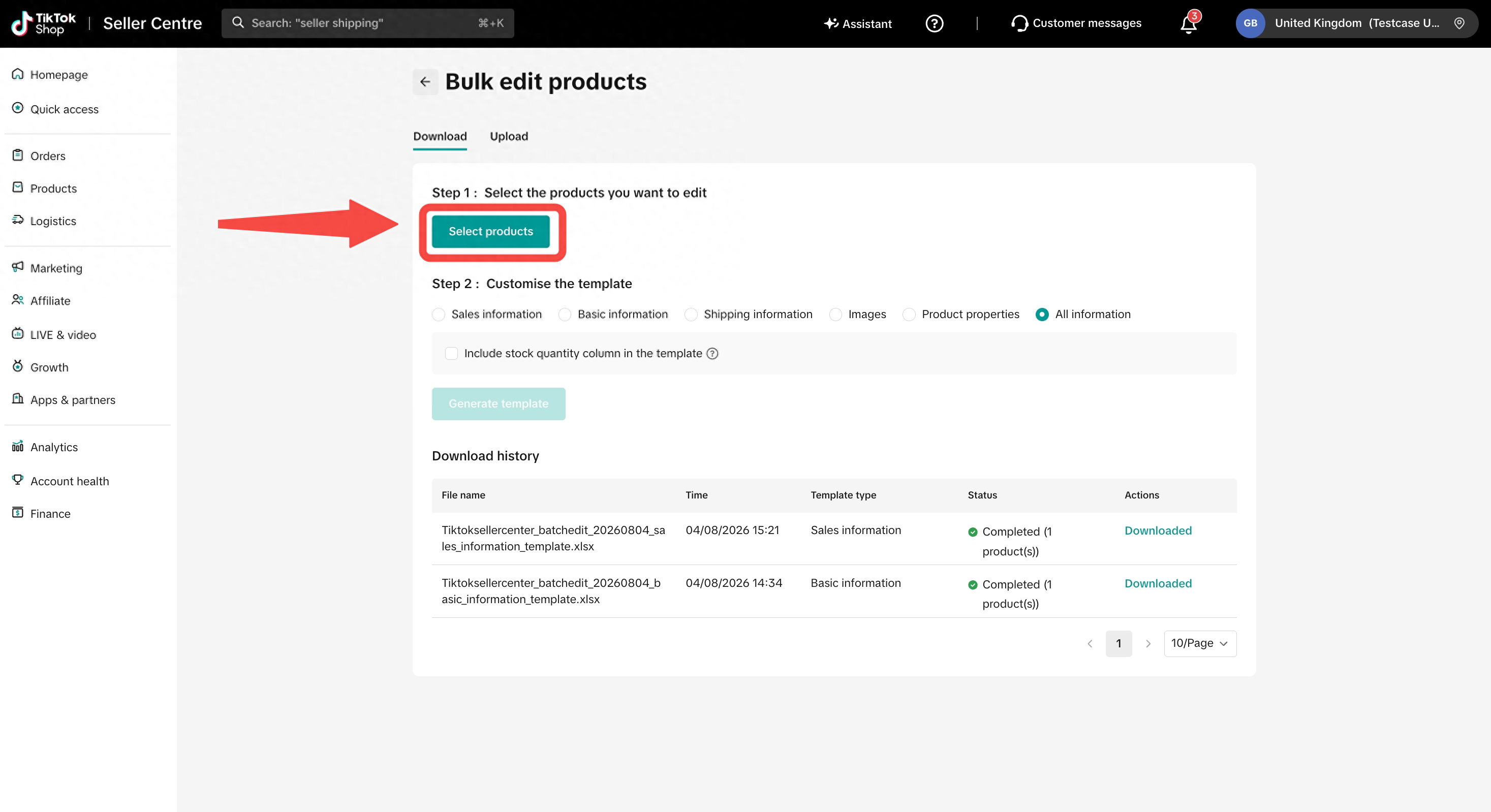Open the help question mark icon
The image size is (1491, 812).
pyautogui.click(x=934, y=23)
